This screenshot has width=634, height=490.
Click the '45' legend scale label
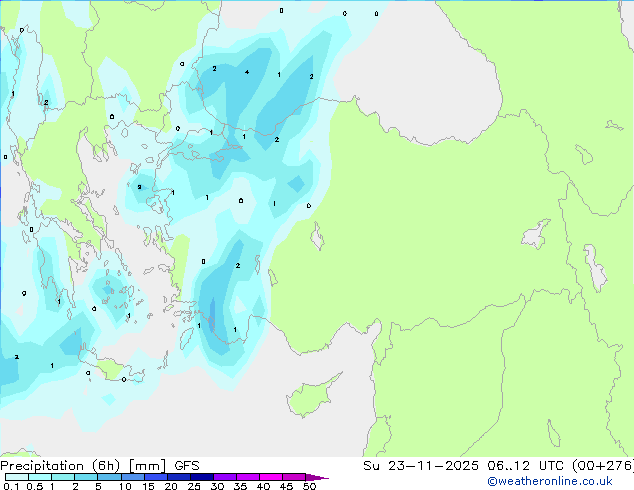(x=286, y=486)
